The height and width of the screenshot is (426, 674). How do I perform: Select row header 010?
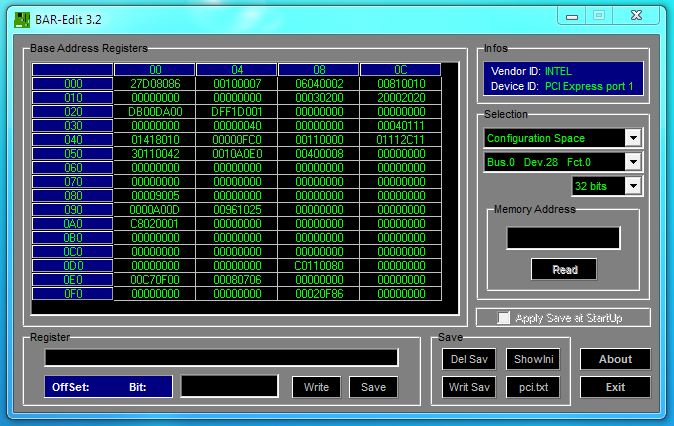[x=73, y=98]
